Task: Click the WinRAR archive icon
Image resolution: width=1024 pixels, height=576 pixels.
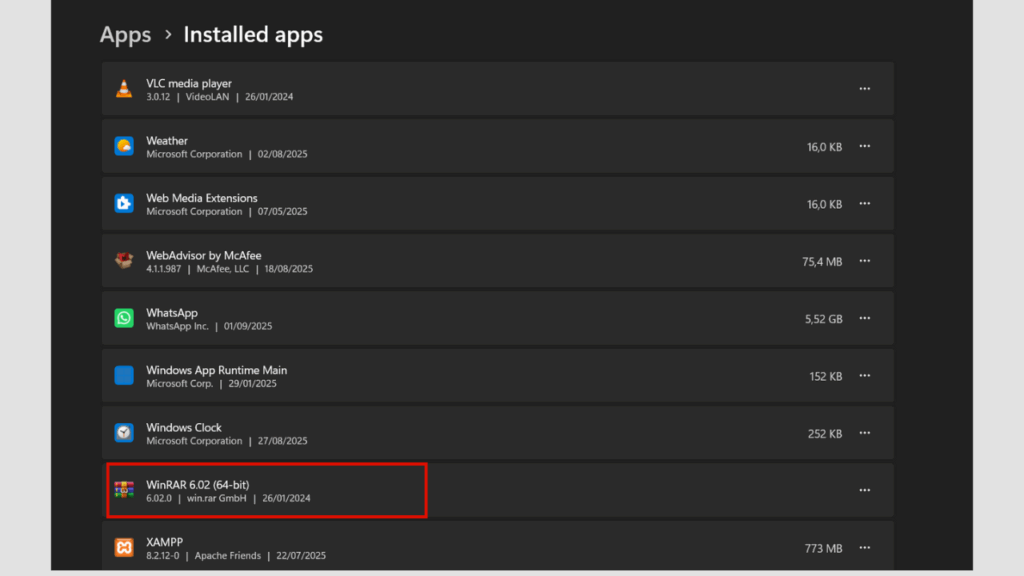Action: click(124, 489)
